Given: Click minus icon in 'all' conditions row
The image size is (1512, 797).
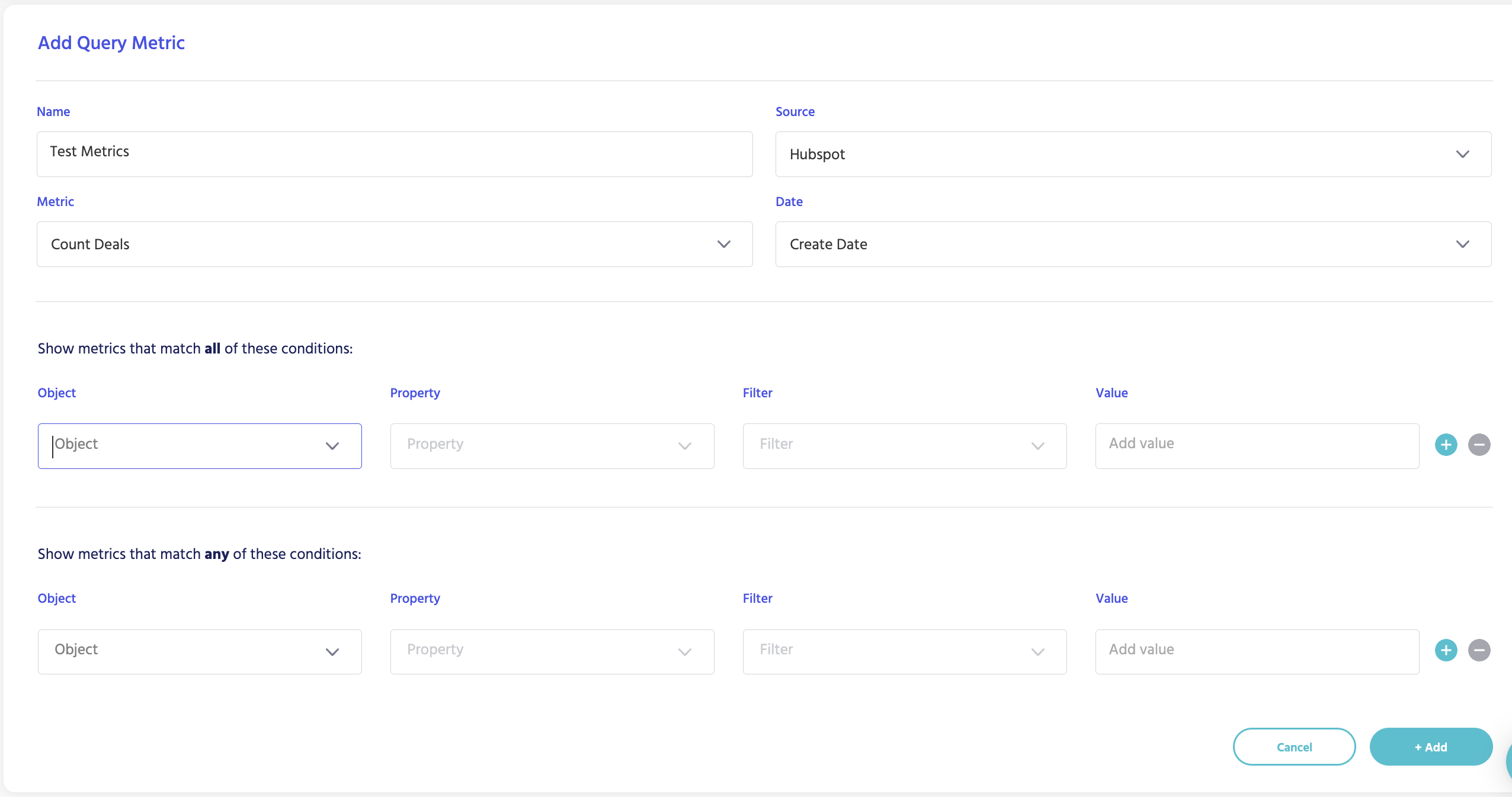Looking at the screenshot, I should [1479, 445].
